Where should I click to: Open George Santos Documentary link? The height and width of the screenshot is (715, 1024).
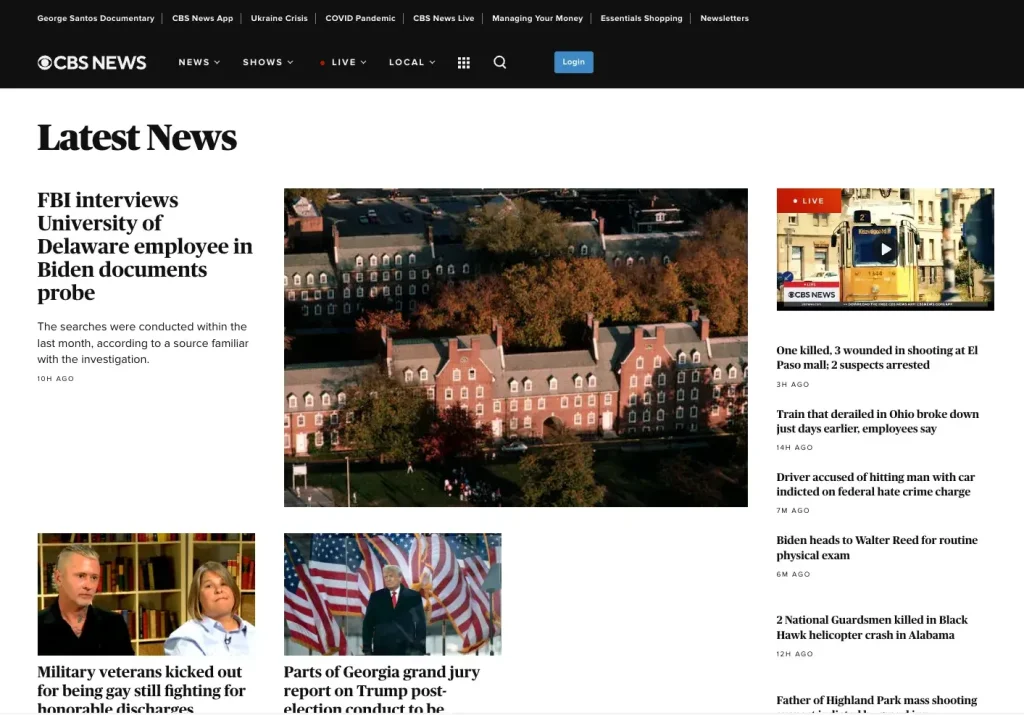click(96, 18)
